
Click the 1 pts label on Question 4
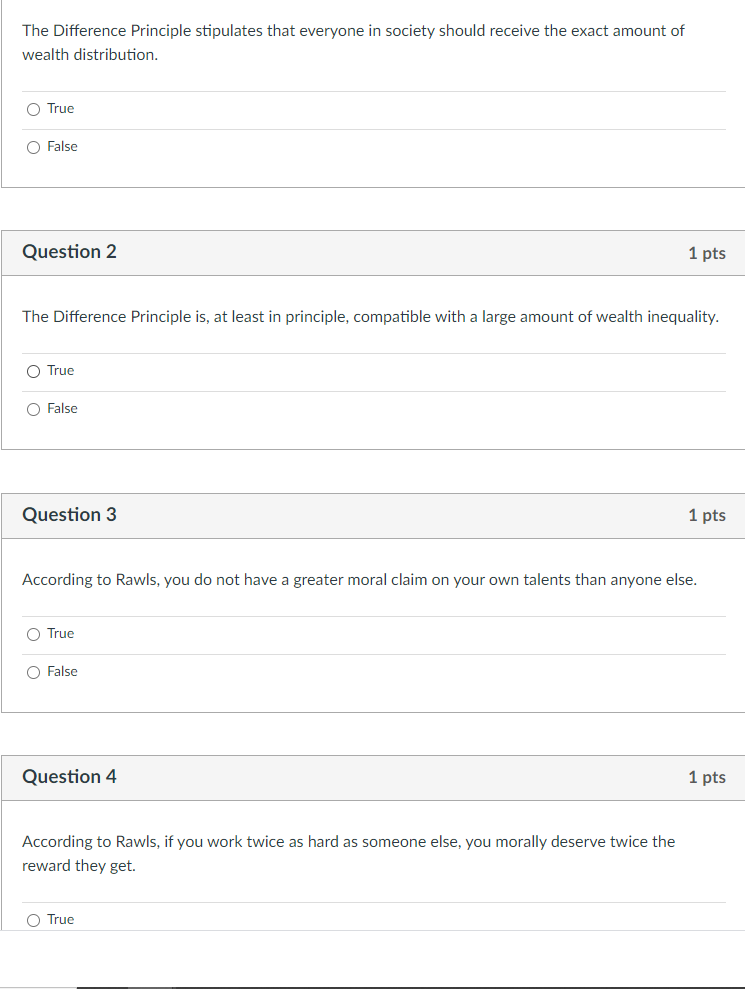pyautogui.click(x=708, y=778)
